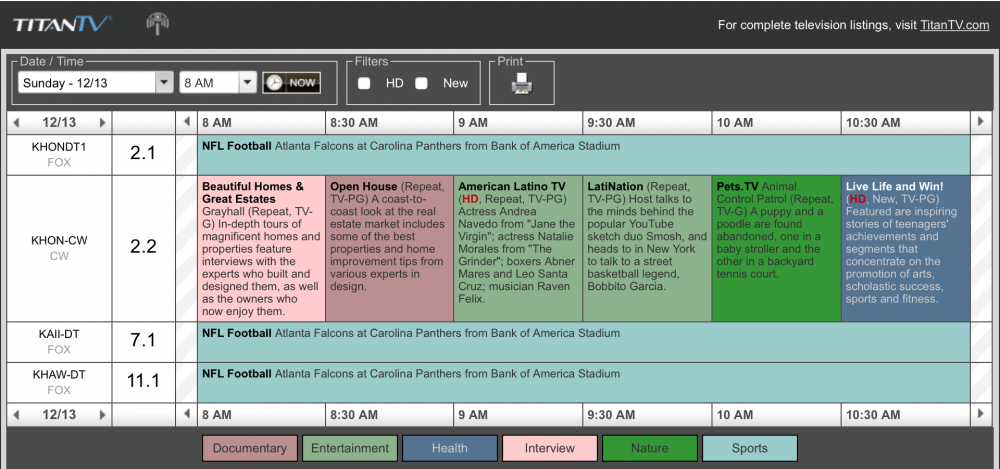This screenshot has height=469, width=1000.
Task: Select the 9:30 AM column in top header
Action: pyautogui.click(x=647, y=123)
